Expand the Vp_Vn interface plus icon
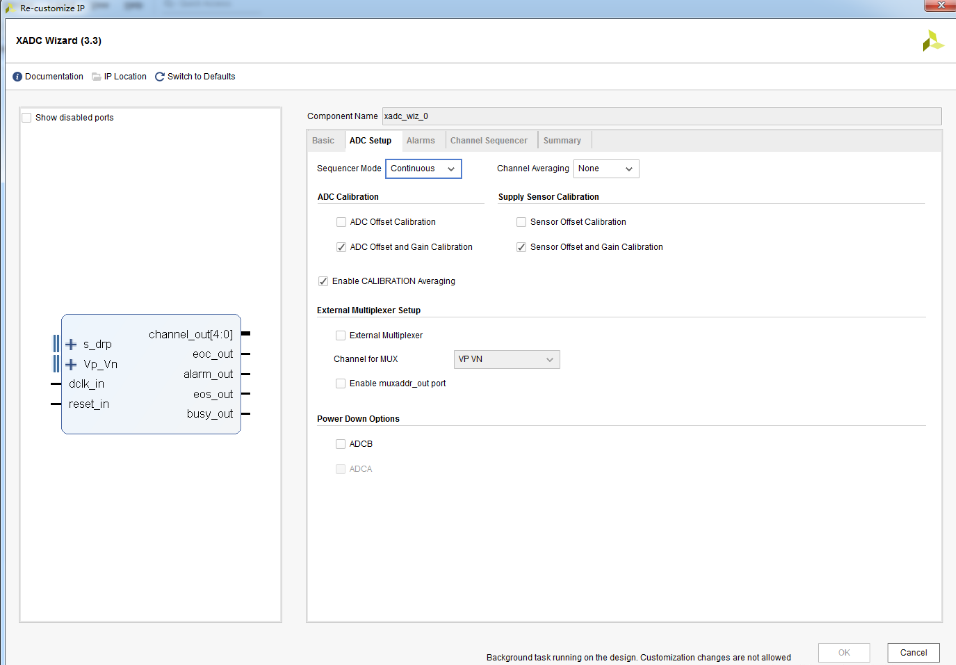This screenshot has height=665, width=956. [x=71, y=365]
